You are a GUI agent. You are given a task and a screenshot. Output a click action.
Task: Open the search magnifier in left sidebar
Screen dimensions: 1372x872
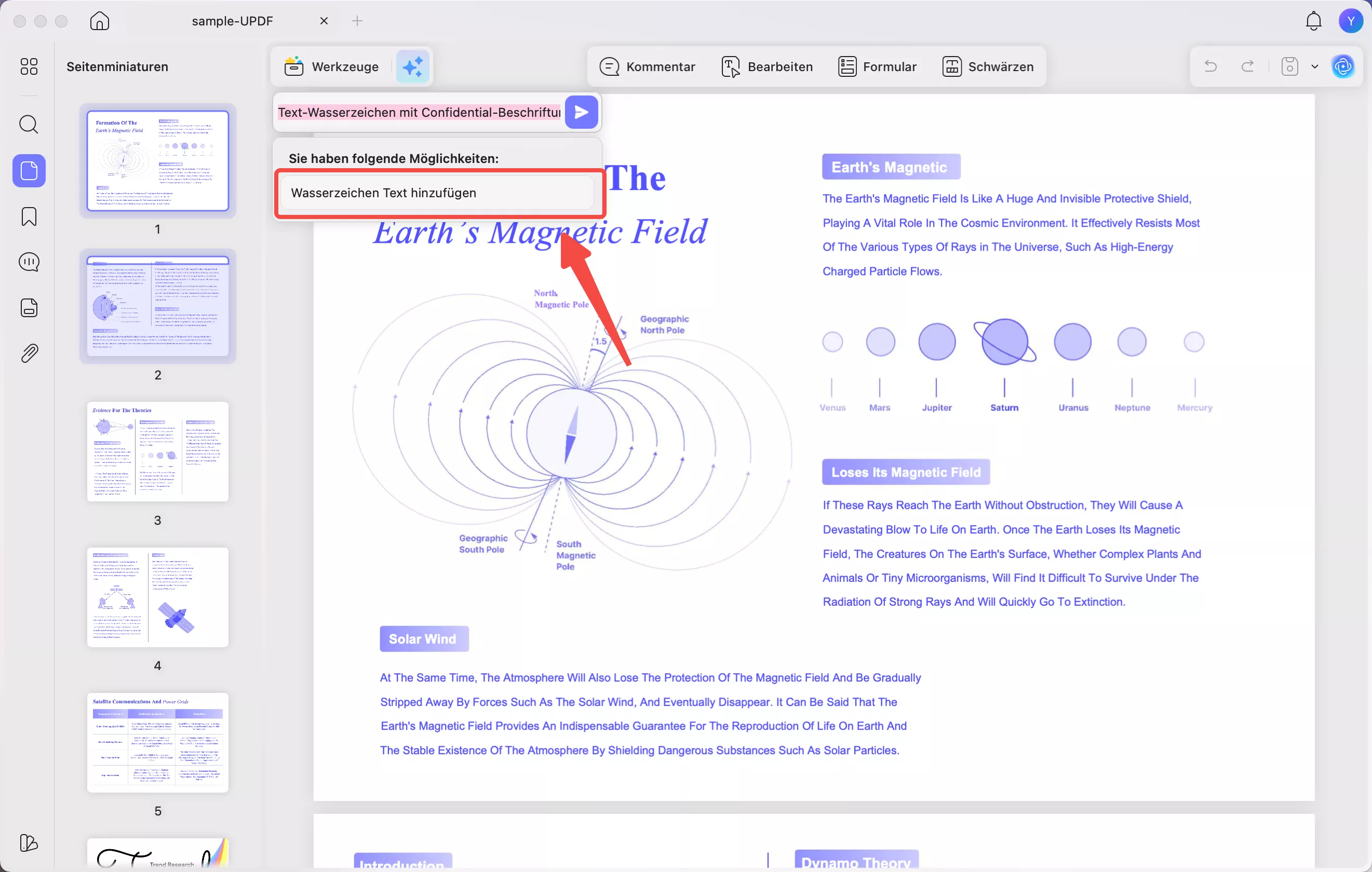coord(29,124)
